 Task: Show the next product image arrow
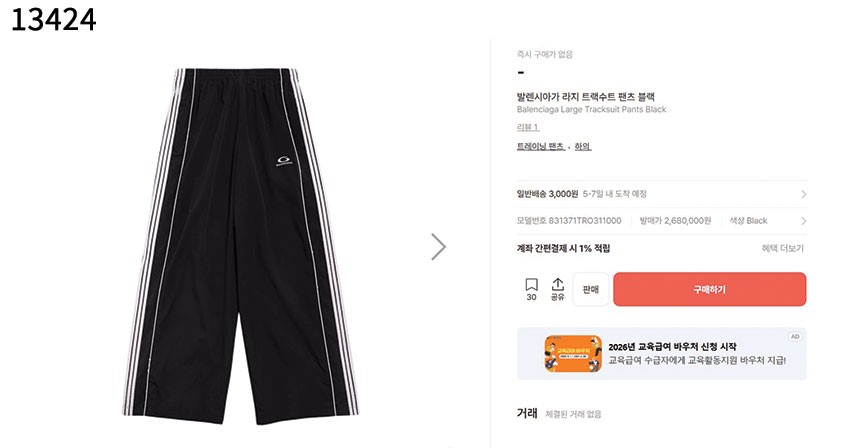[438, 247]
